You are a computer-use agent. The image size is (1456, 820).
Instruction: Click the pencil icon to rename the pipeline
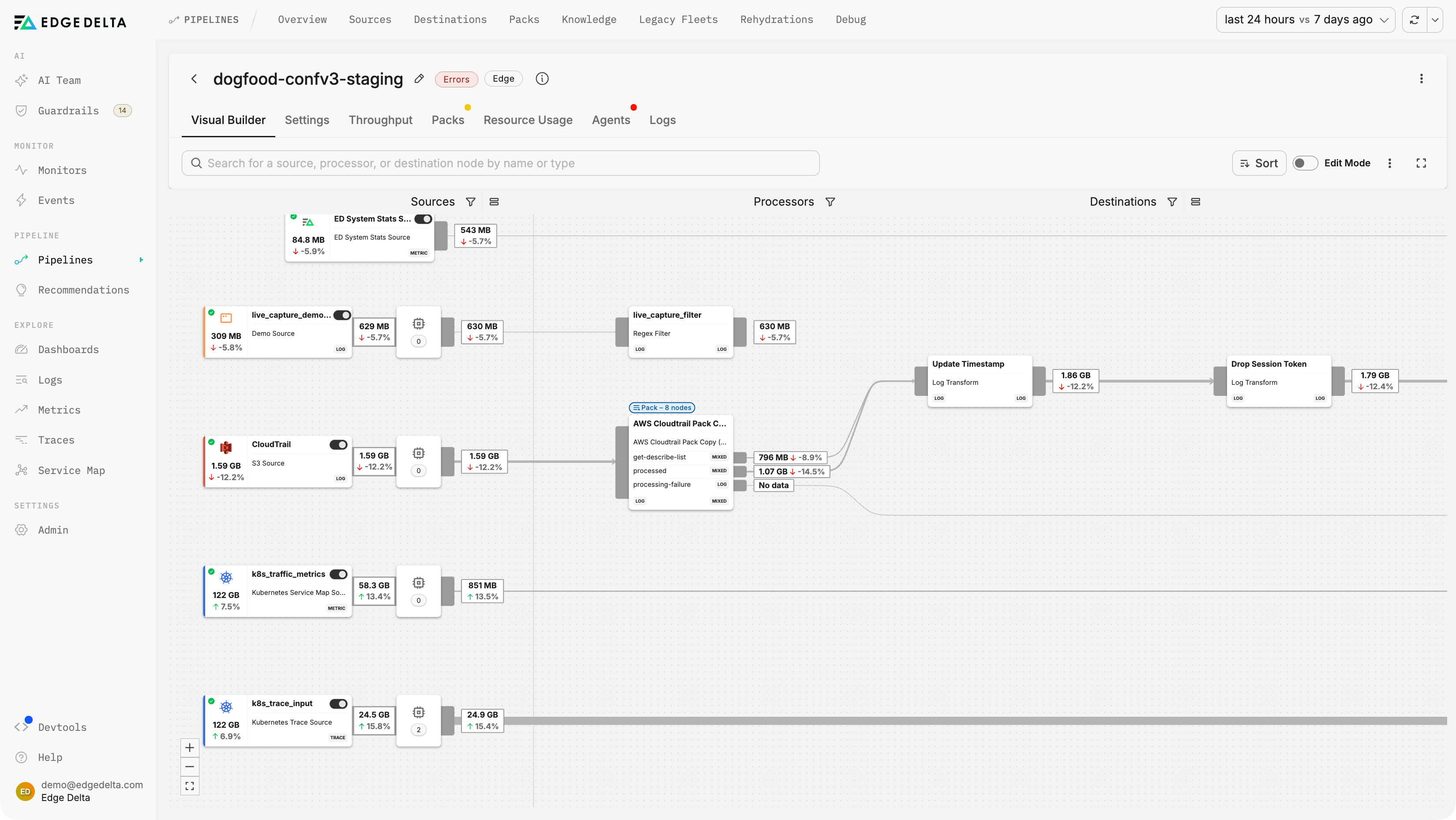(x=419, y=79)
